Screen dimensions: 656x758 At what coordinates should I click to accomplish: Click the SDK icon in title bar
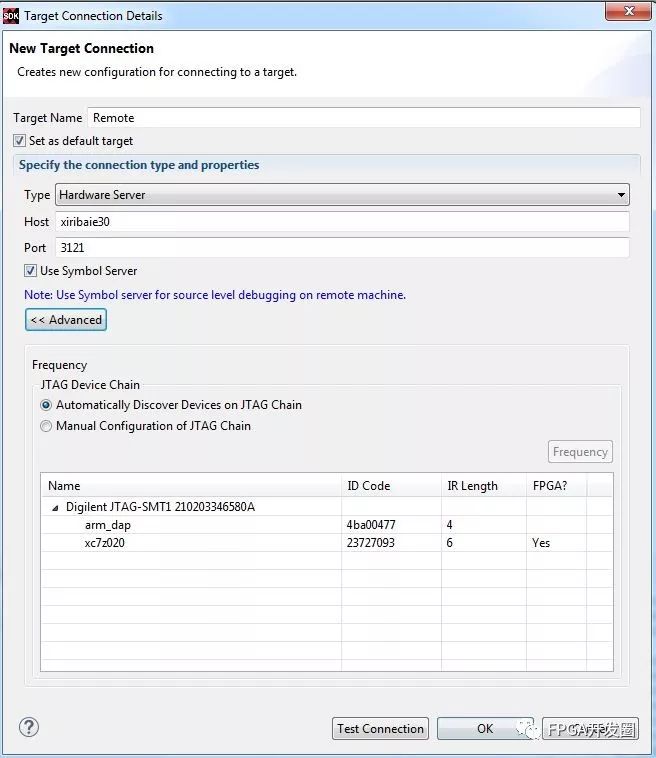coord(12,15)
